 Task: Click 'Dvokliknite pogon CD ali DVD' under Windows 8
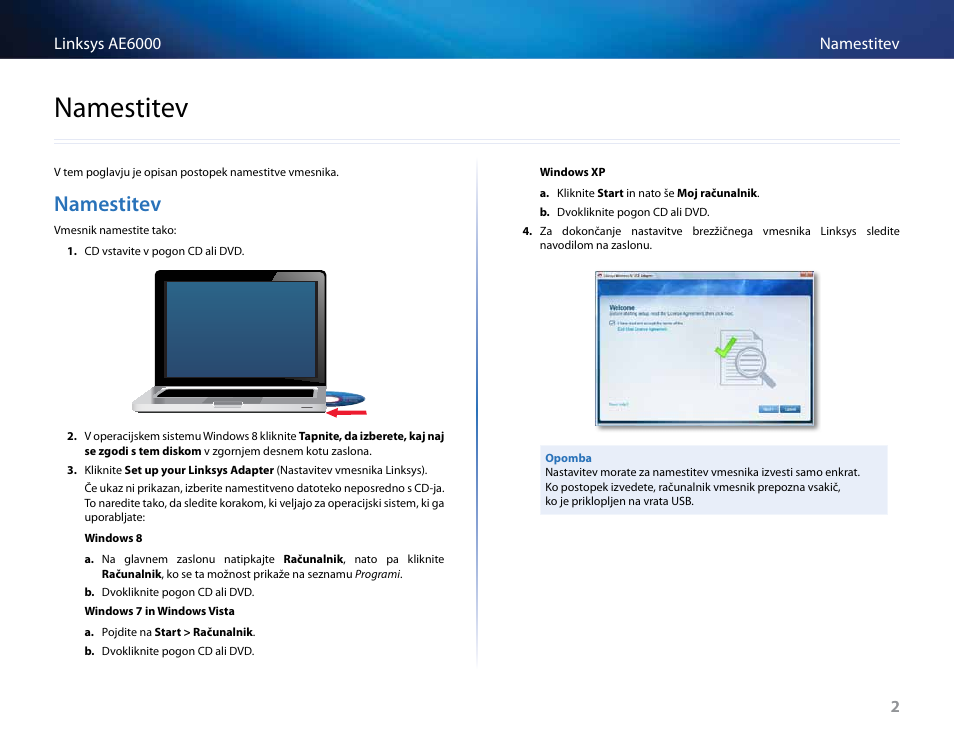click(178, 592)
